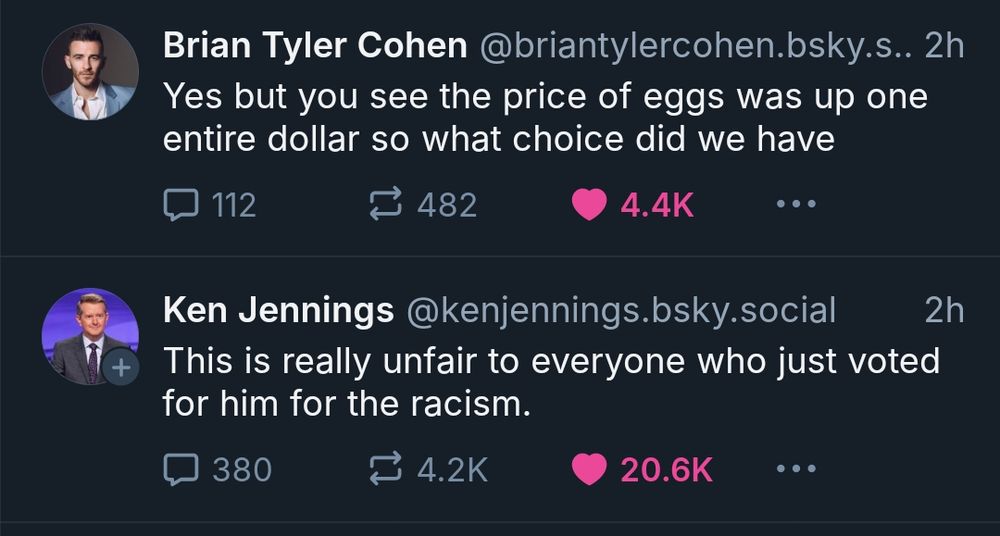Open the post about the price of eggs
The width and height of the screenshot is (1000, 536).
[x=545, y=117]
